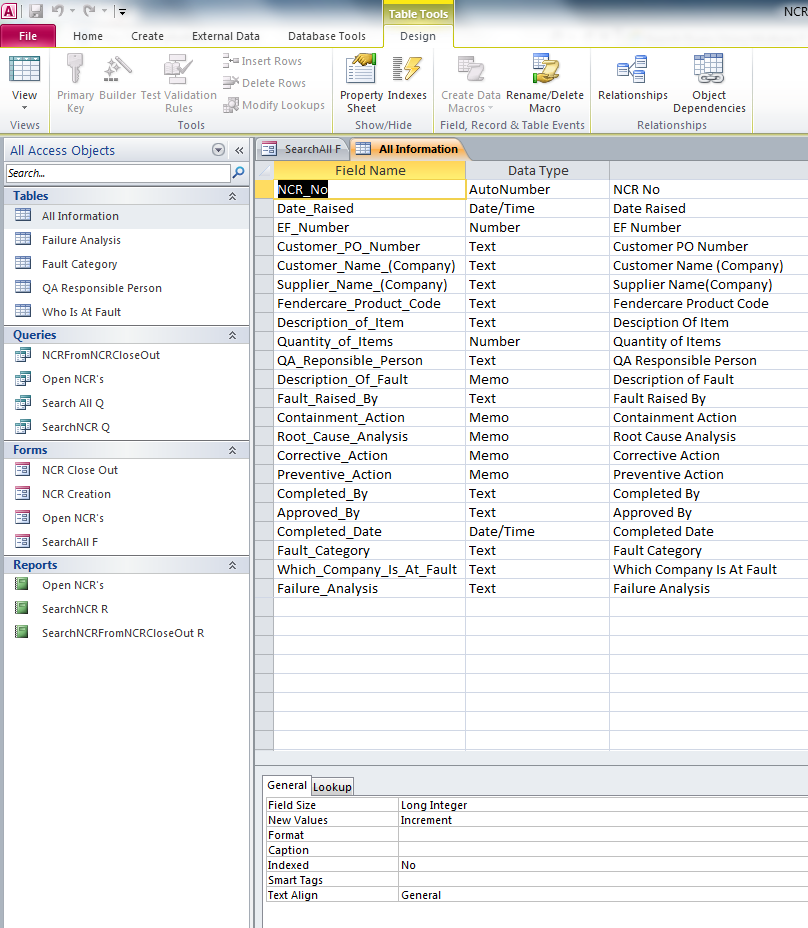Viewport: 808px width, 928px height.
Task: Click Insert Rows in the ribbon
Action: pyautogui.click(x=262, y=61)
